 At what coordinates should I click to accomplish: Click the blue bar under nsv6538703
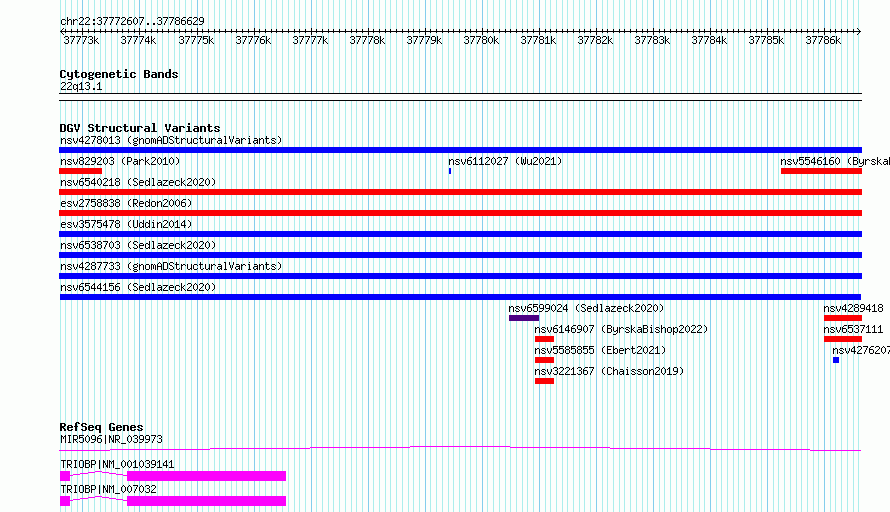[x=460, y=255]
